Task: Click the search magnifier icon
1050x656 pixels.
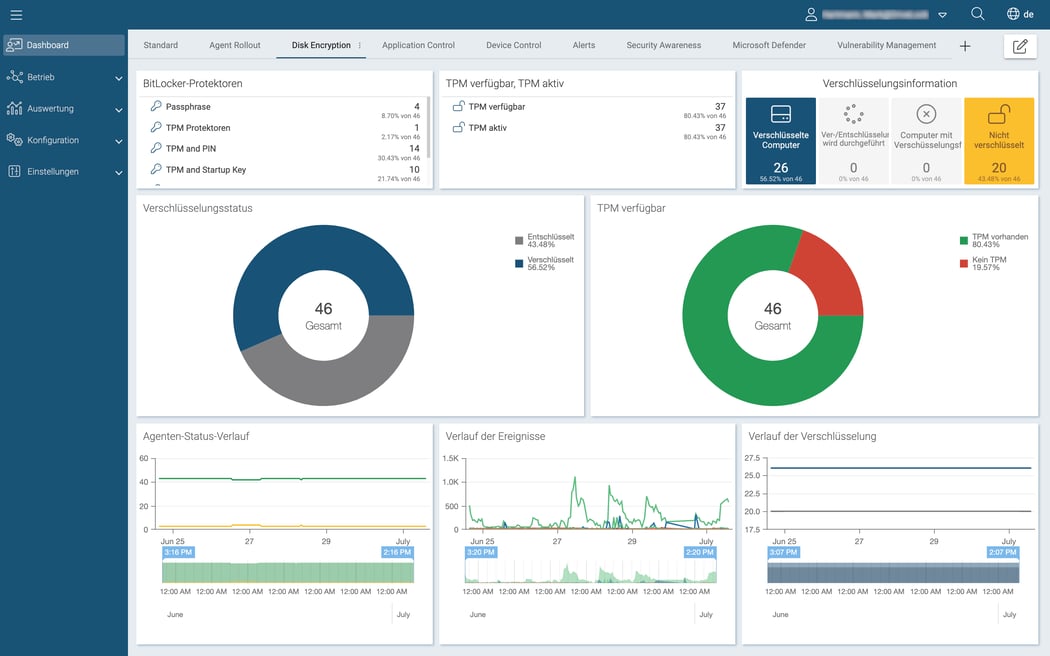Action: click(977, 14)
